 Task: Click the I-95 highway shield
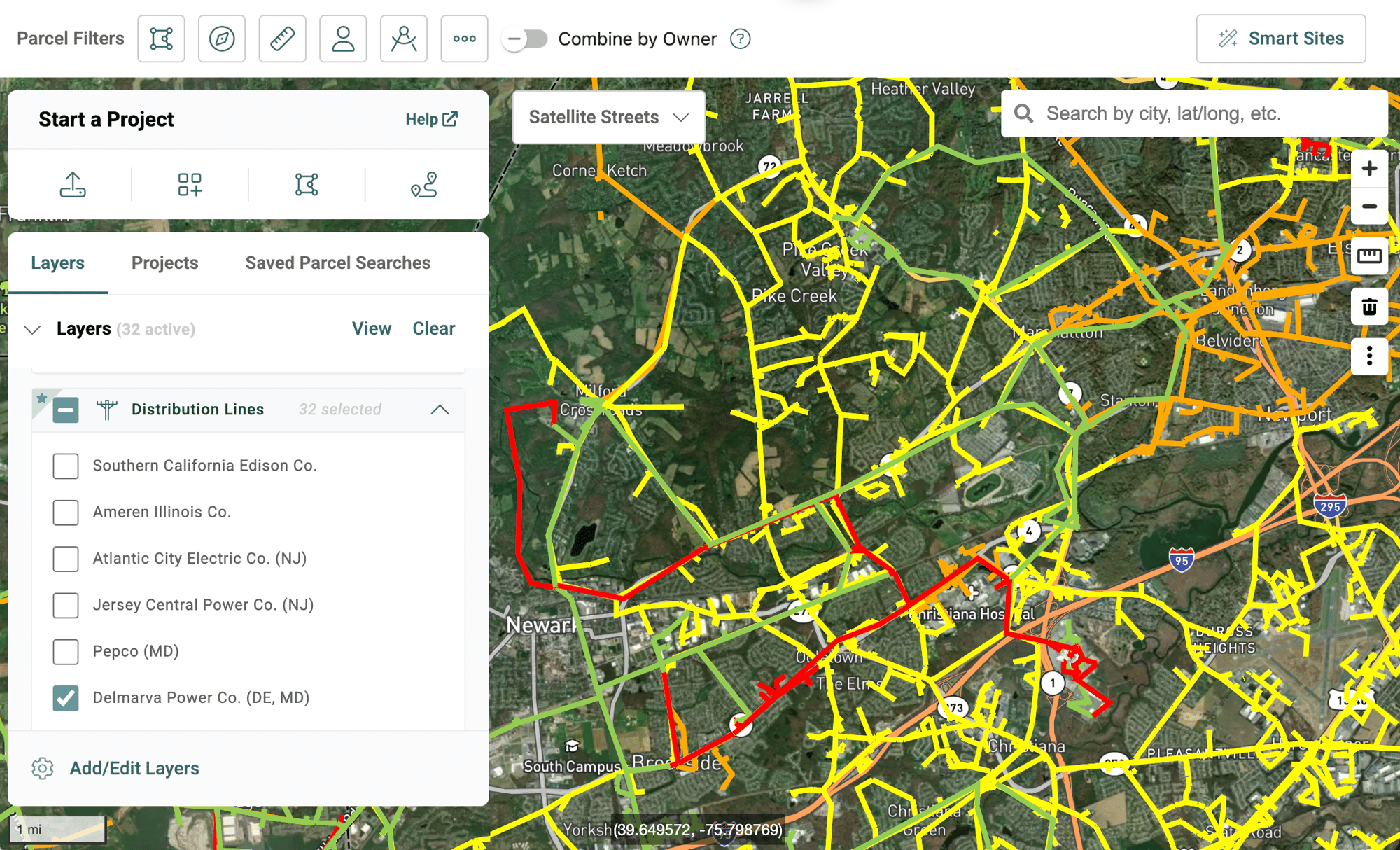pyautogui.click(x=1182, y=559)
